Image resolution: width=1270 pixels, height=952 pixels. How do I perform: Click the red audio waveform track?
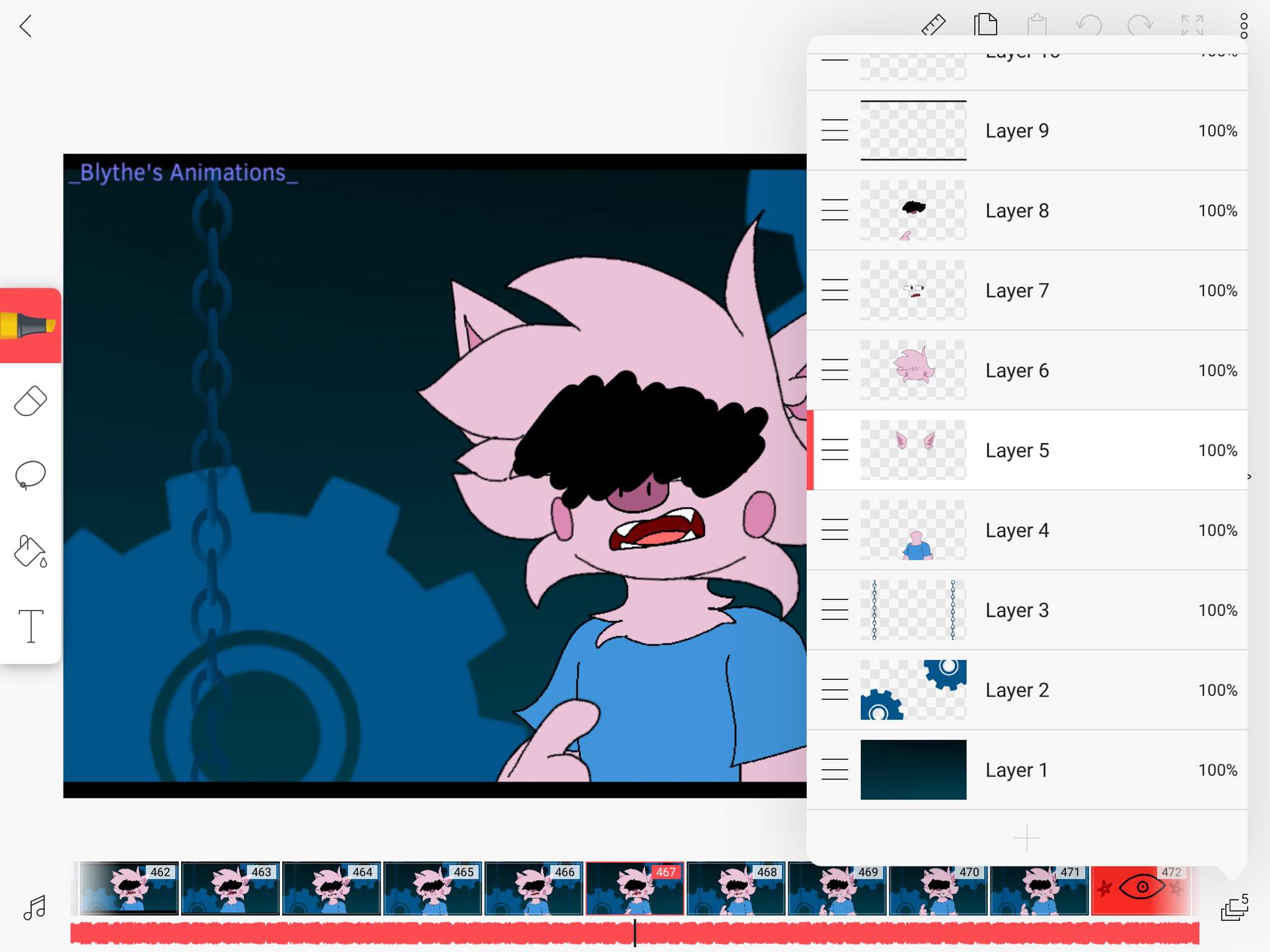(x=634, y=933)
